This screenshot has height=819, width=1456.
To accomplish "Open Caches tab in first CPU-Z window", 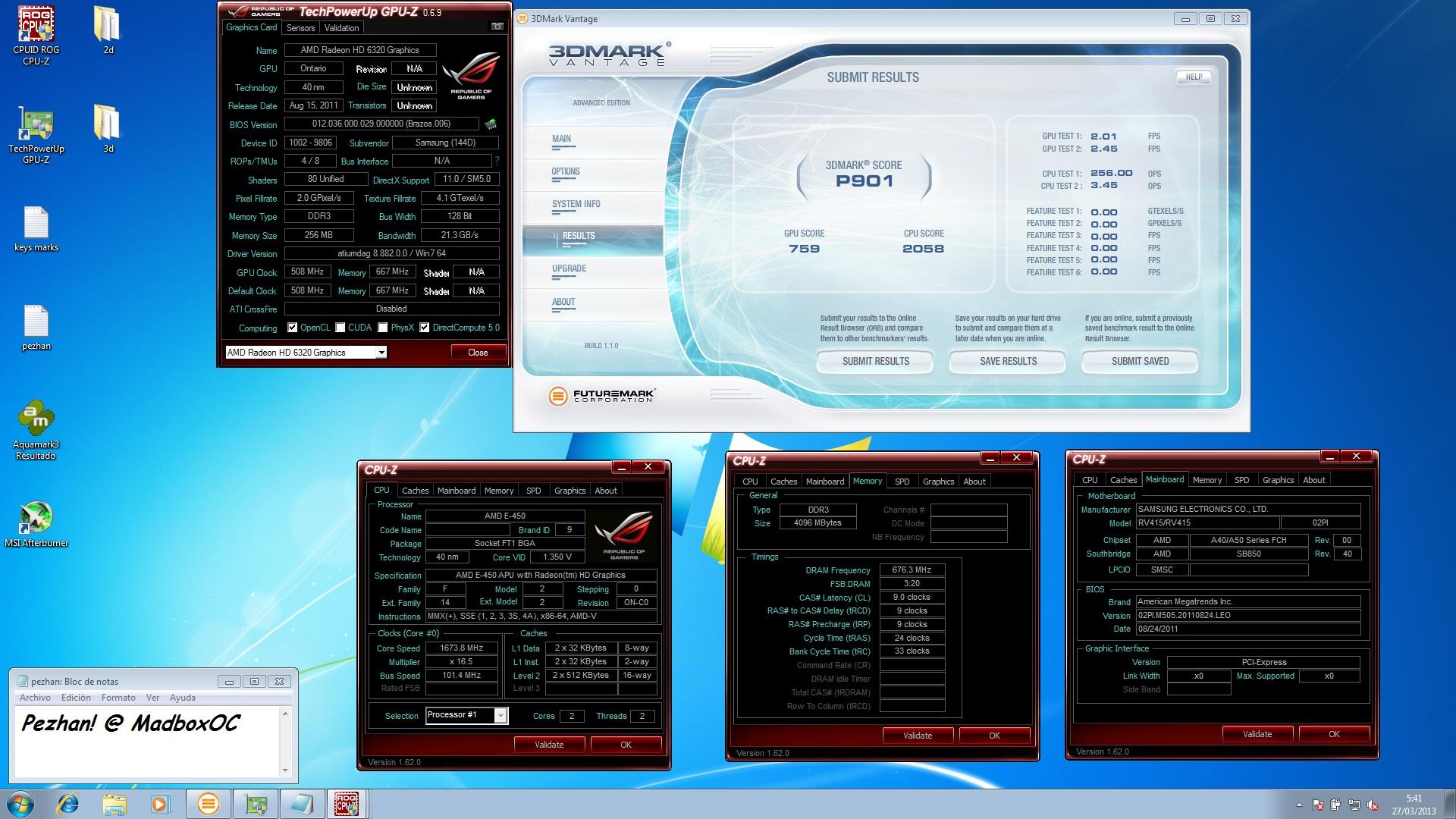I will click(x=415, y=491).
